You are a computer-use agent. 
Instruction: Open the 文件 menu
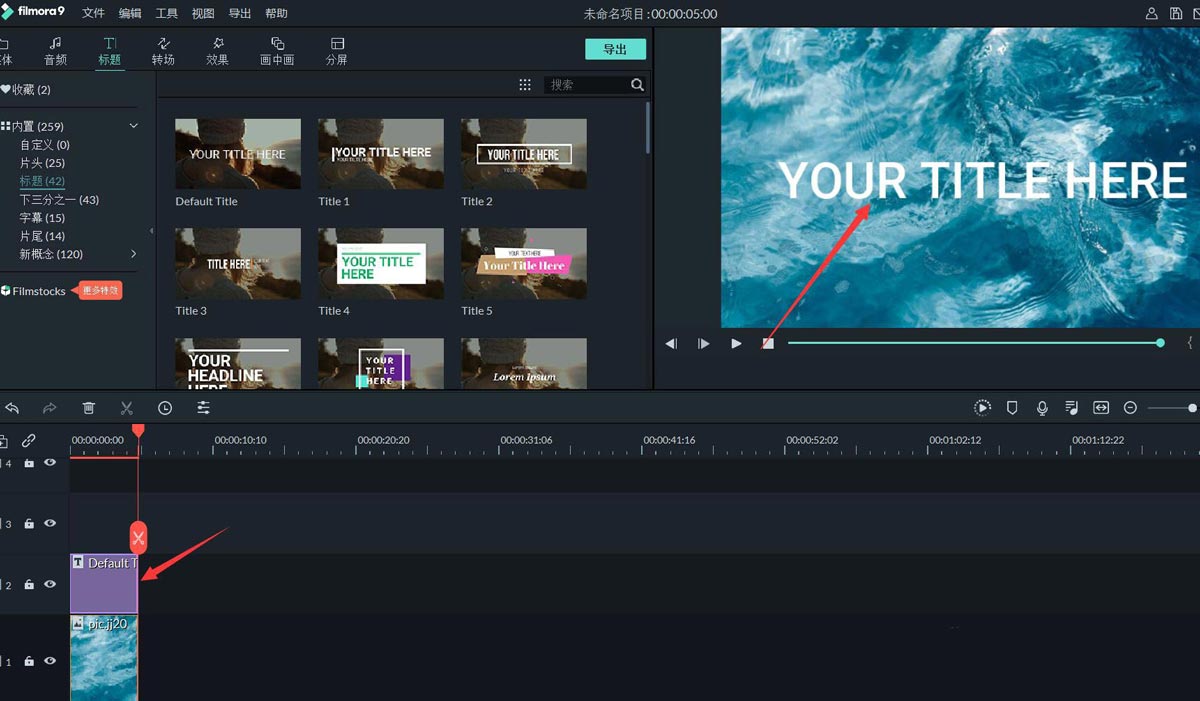[93, 14]
